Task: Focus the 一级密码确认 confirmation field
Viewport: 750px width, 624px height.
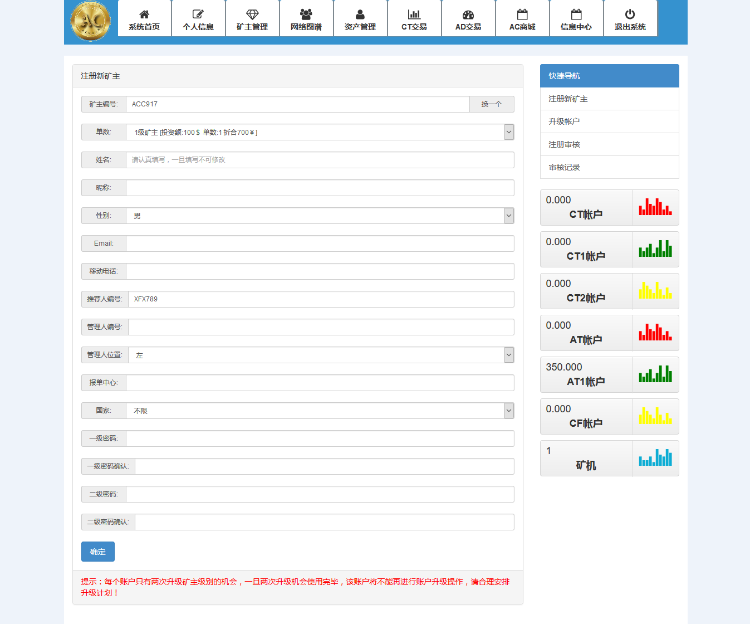Action: click(x=325, y=467)
